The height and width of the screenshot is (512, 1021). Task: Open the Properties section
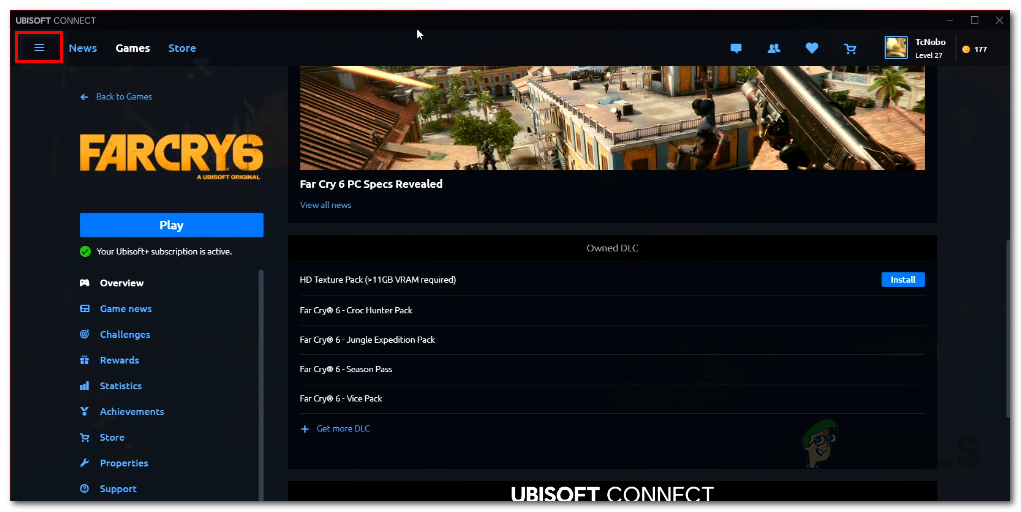(x=124, y=463)
